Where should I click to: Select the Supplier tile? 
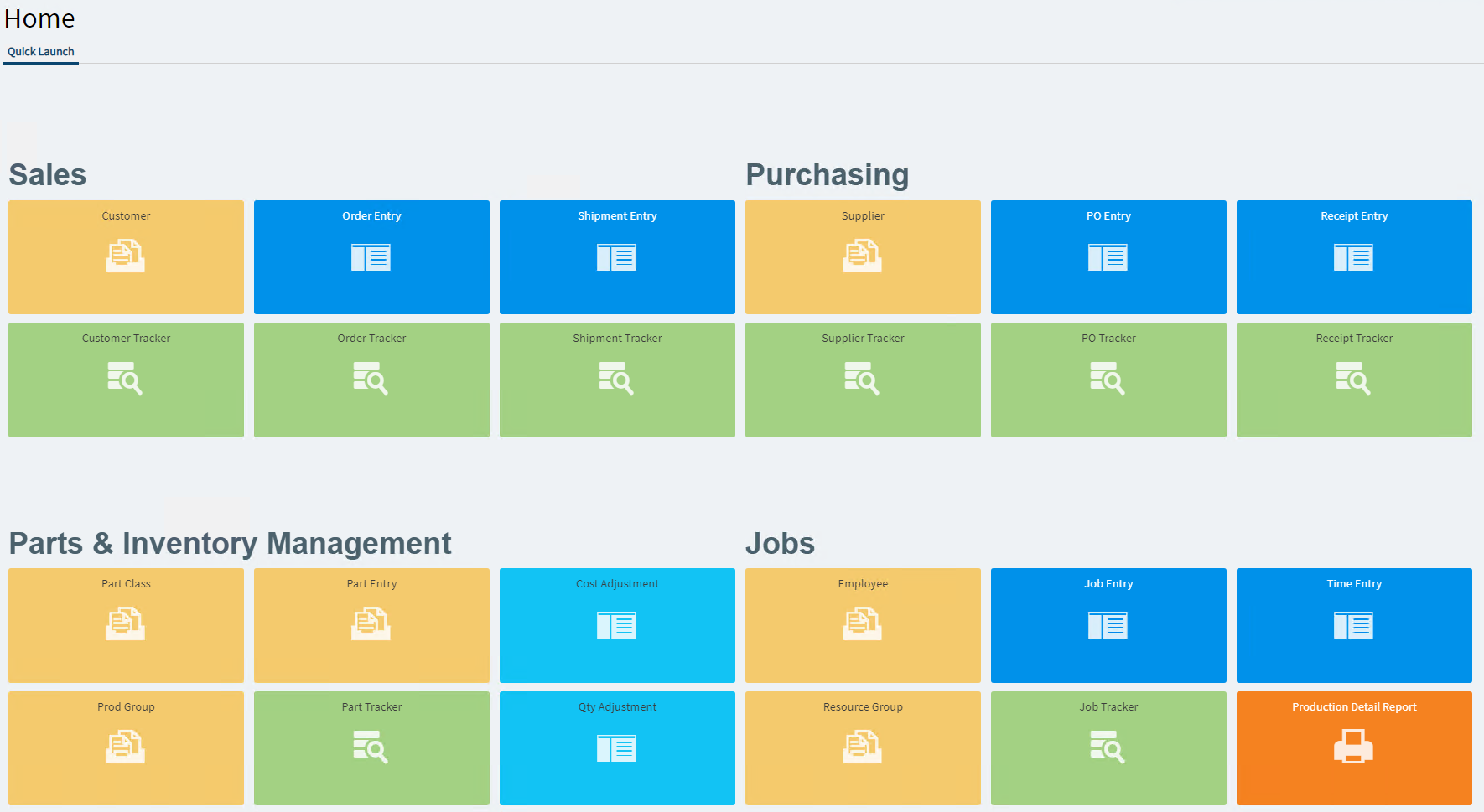point(863,256)
